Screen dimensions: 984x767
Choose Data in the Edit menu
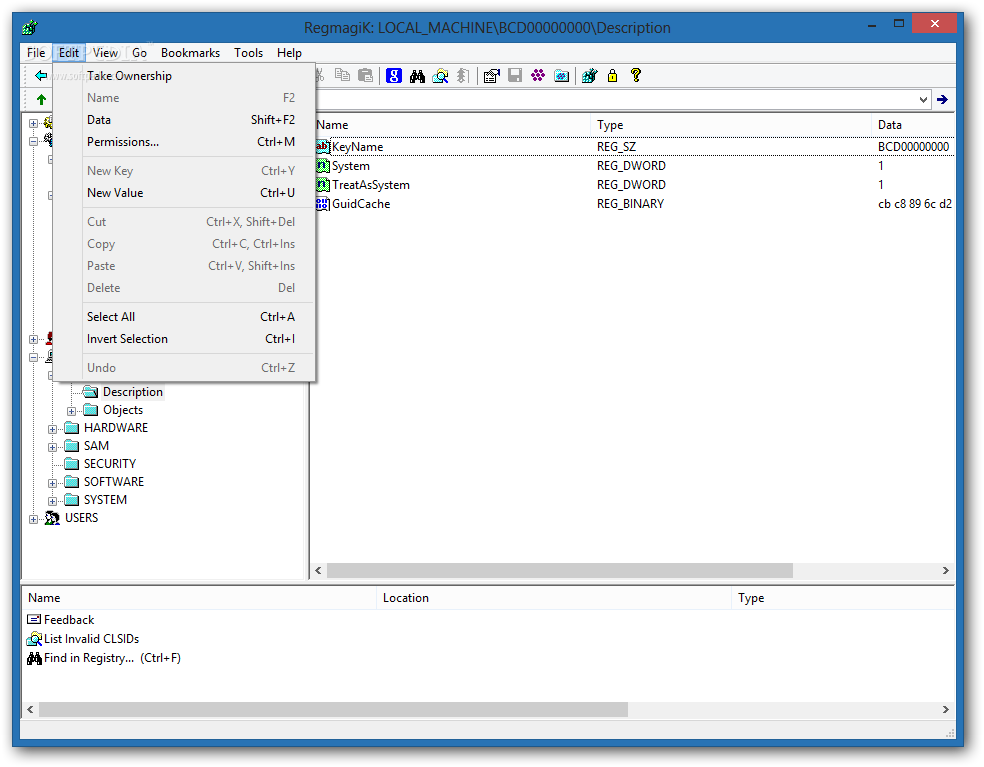pos(184,120)
